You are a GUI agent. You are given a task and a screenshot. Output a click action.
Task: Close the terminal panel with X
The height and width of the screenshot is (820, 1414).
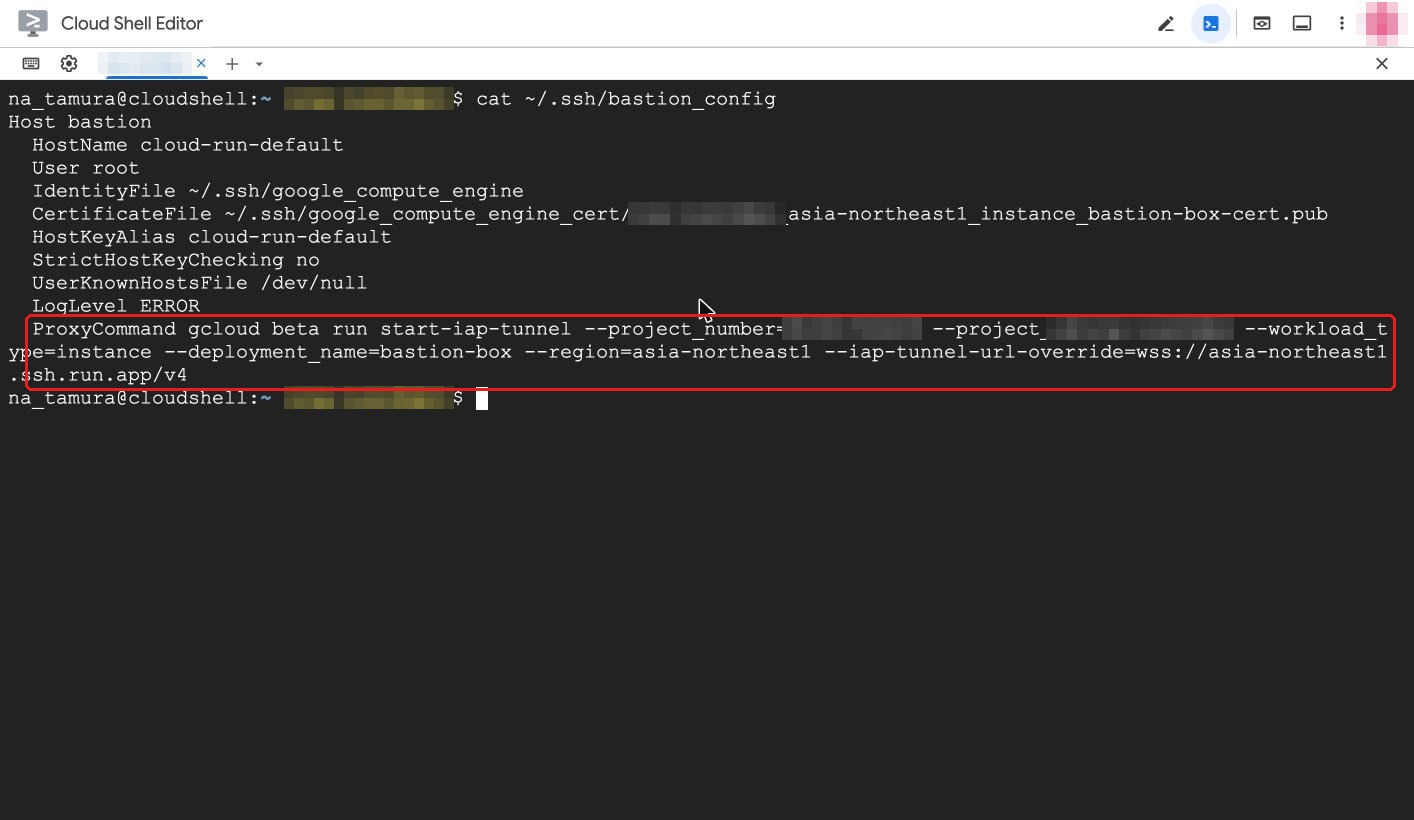coord(1381,63)
